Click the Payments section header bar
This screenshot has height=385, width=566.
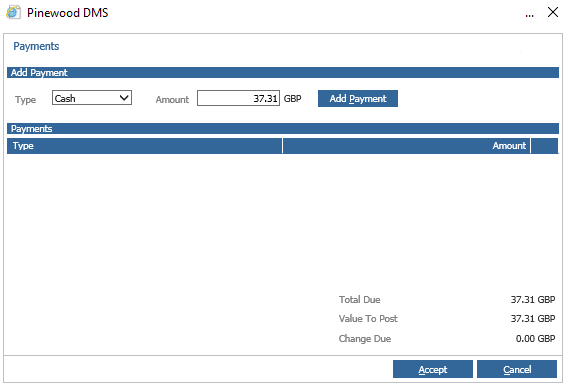point(283,129)
